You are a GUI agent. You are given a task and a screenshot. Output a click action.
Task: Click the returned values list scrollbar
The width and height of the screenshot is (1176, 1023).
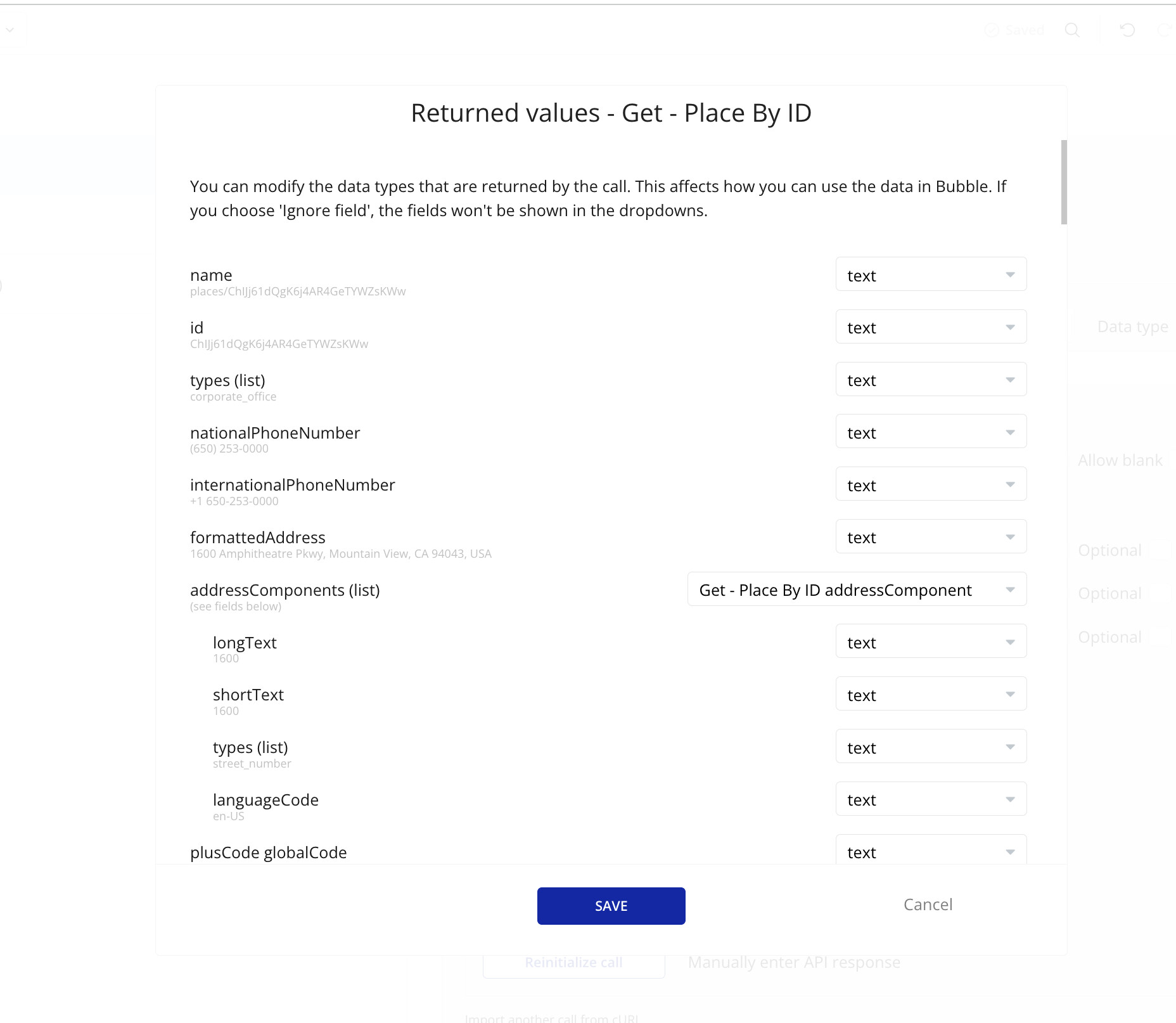click(1064, 183)
